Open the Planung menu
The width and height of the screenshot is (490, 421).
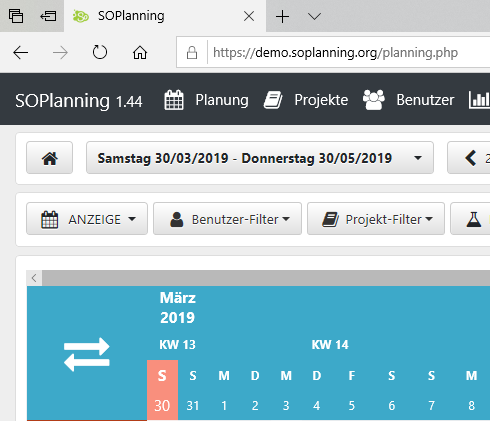207,100
